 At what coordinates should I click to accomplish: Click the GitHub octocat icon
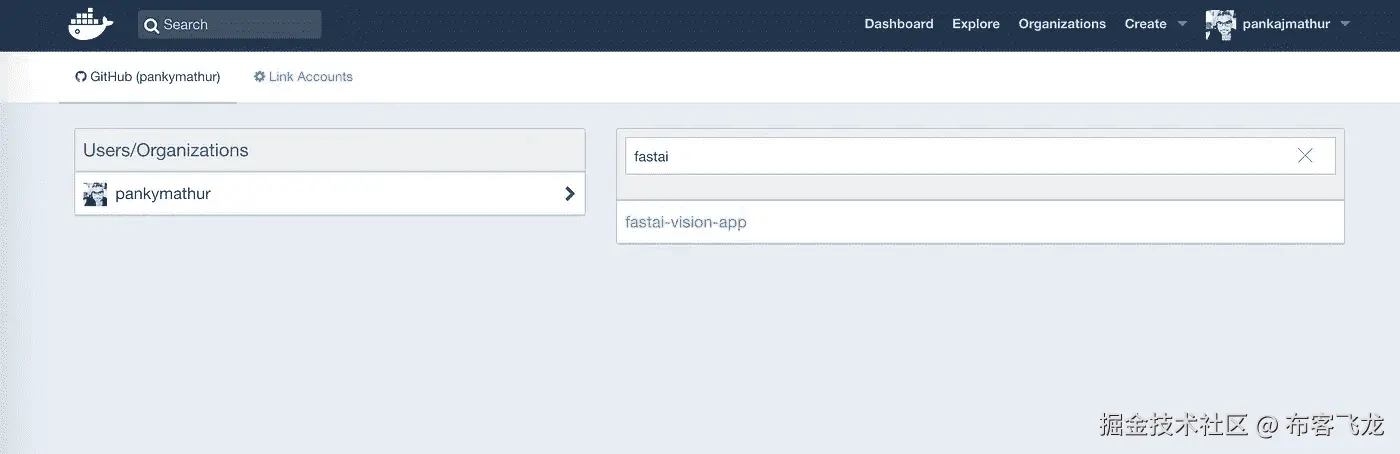[81, 77]
